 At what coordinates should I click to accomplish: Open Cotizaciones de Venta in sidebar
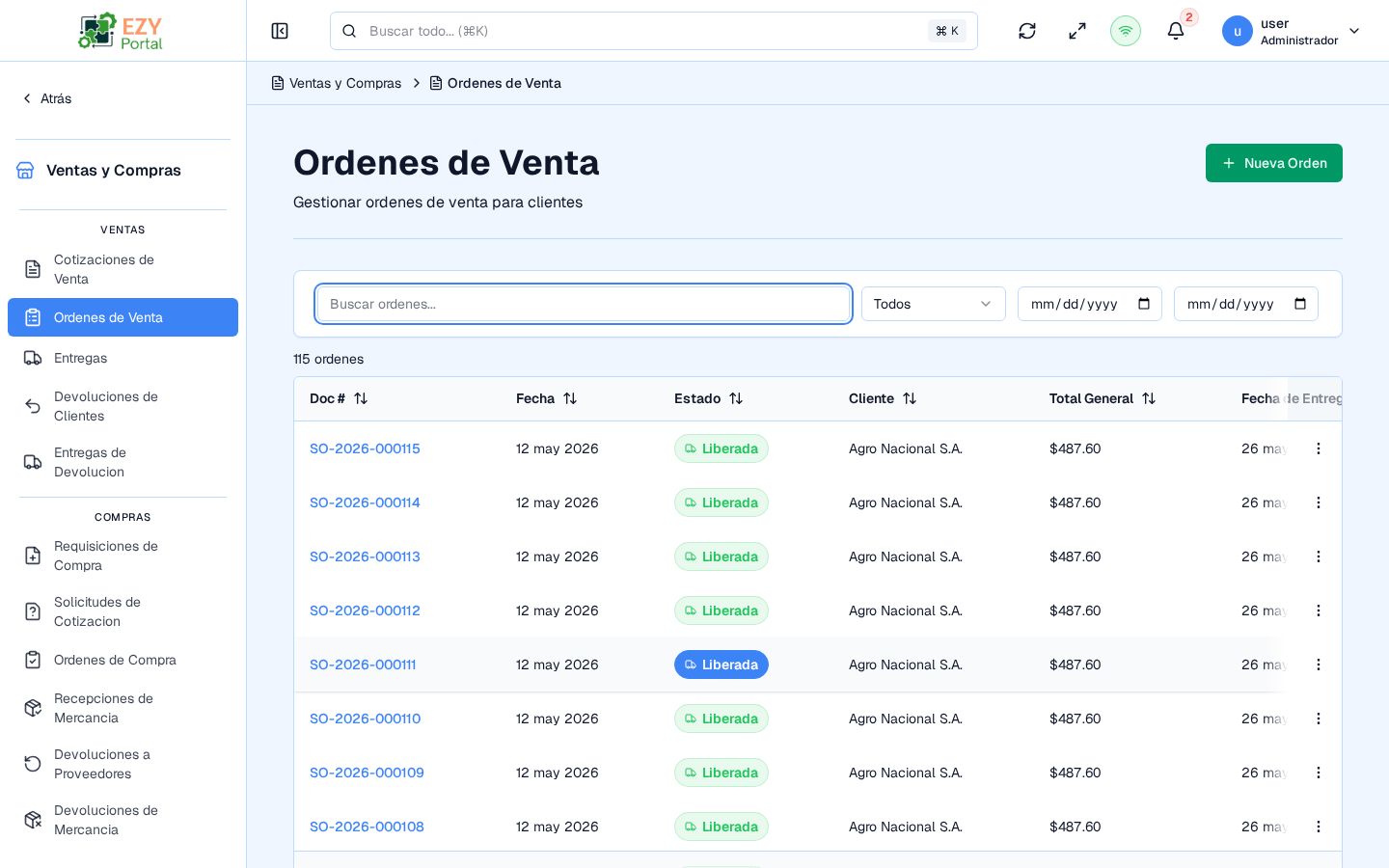(x=123, y=269)
